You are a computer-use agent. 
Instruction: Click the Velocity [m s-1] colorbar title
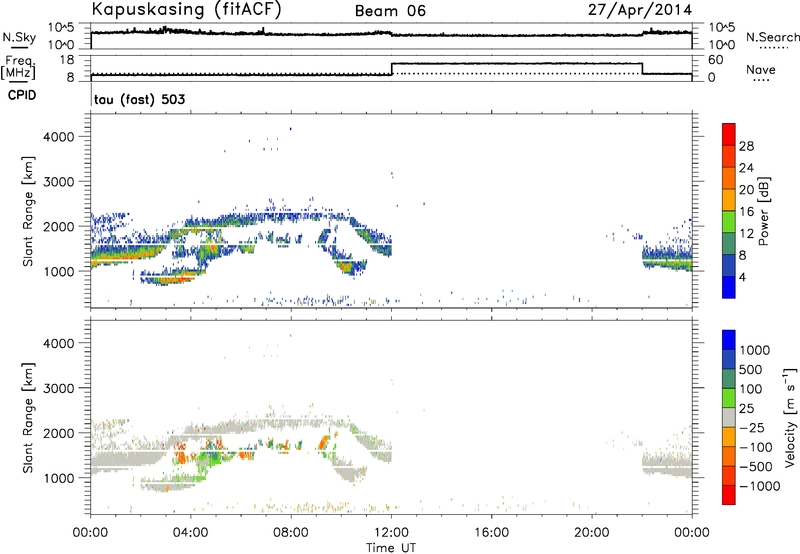790,417
